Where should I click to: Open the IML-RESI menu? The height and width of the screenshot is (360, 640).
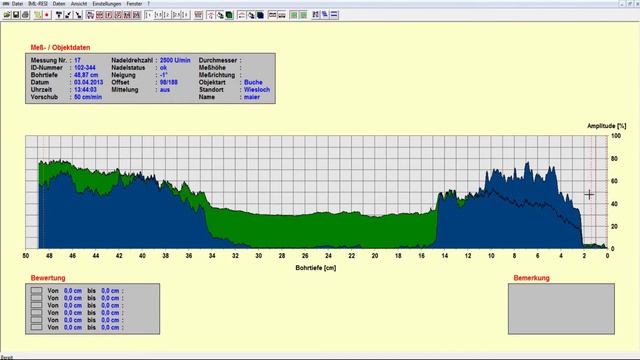[38, 4]
